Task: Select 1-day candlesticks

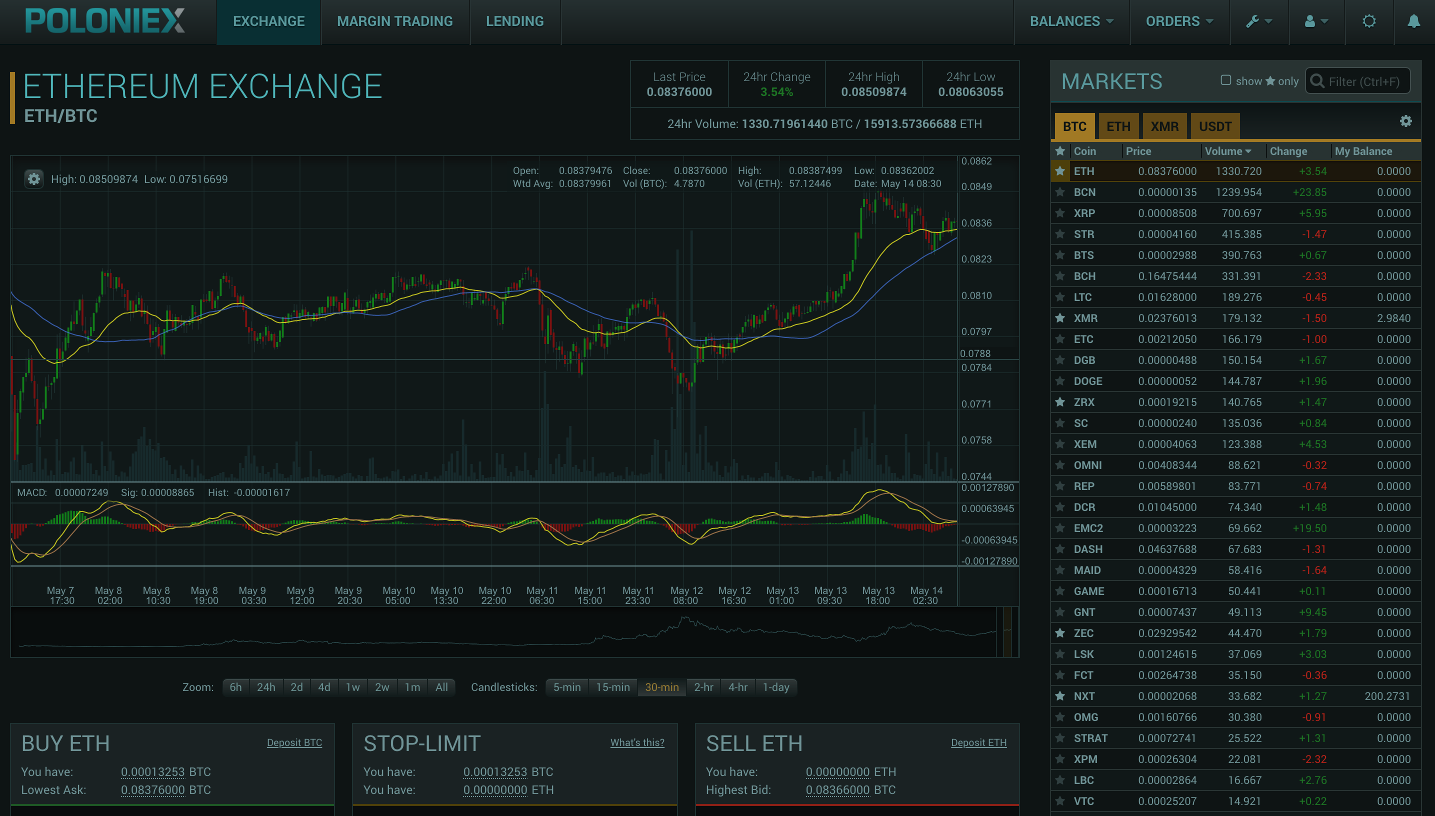Action: pyautogui.click(x=776, y=687)
